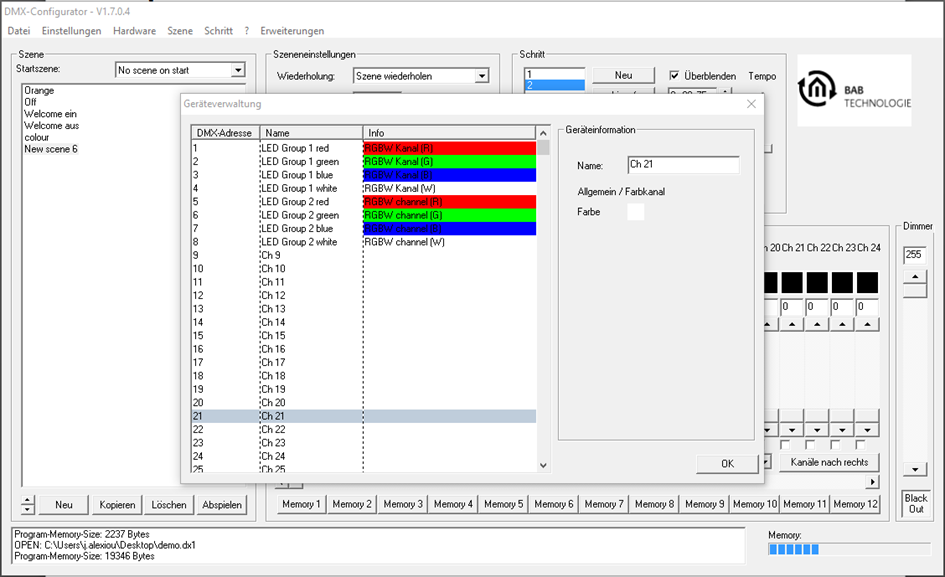Close the Geräteverwaltung dialog
The height and width of the screenshot is (577, 945).
[751, 104]
